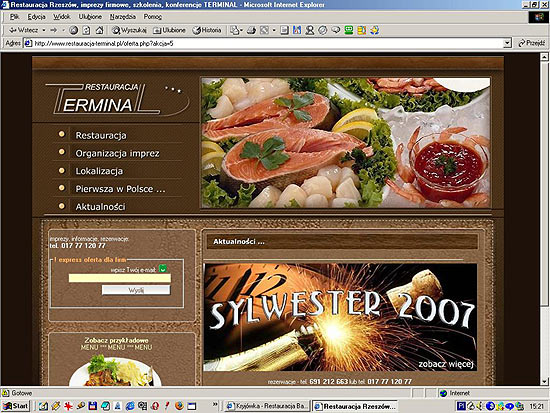Click the Stop loading icon
The height and width of the screenshot is (413, 550).
click(74, 30)
